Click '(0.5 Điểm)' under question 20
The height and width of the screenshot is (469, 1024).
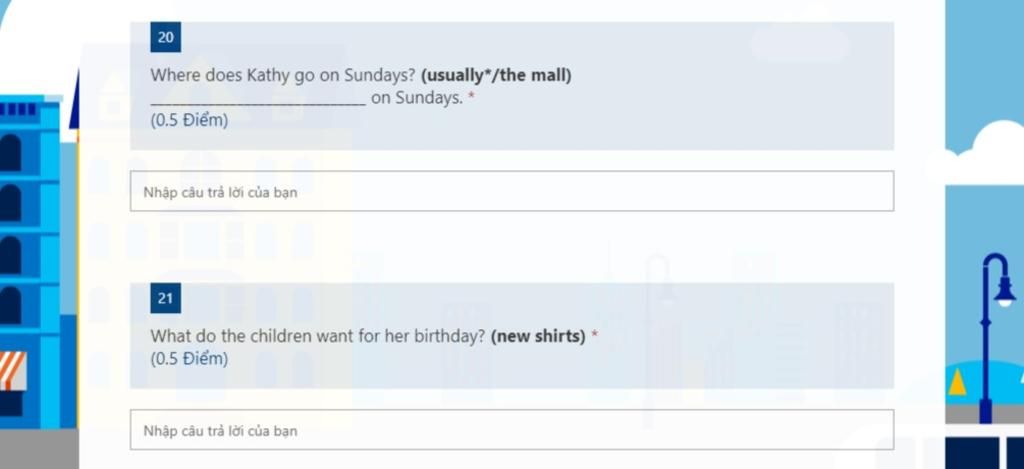pos(189,120)
